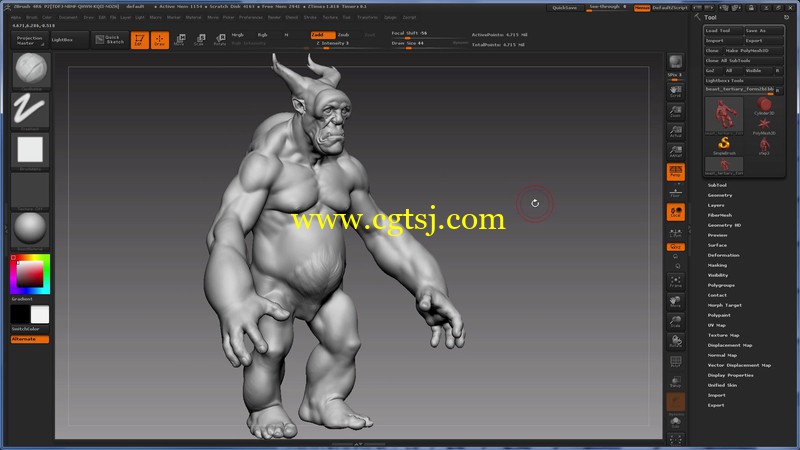This screenshot has height=450, width=800.
Task: Select the Cylinder3D tool
Action: click(764, 106)
